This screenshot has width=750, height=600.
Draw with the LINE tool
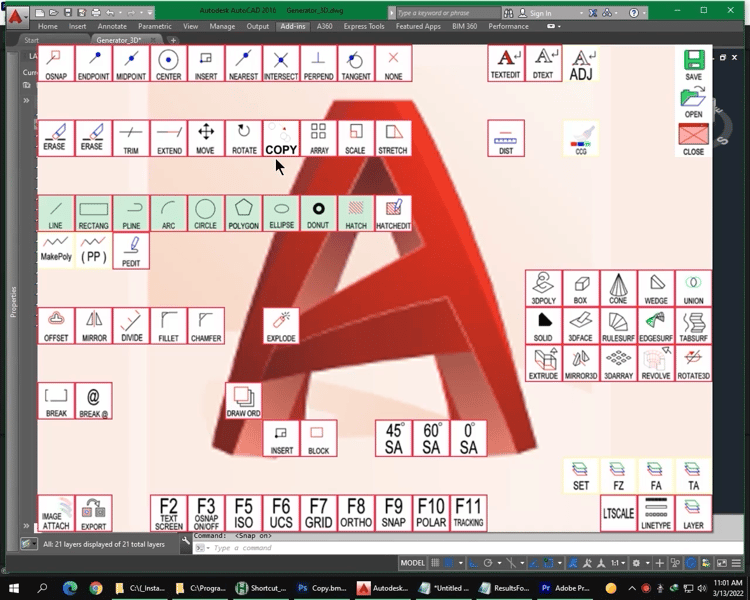(x=56, y=213)
